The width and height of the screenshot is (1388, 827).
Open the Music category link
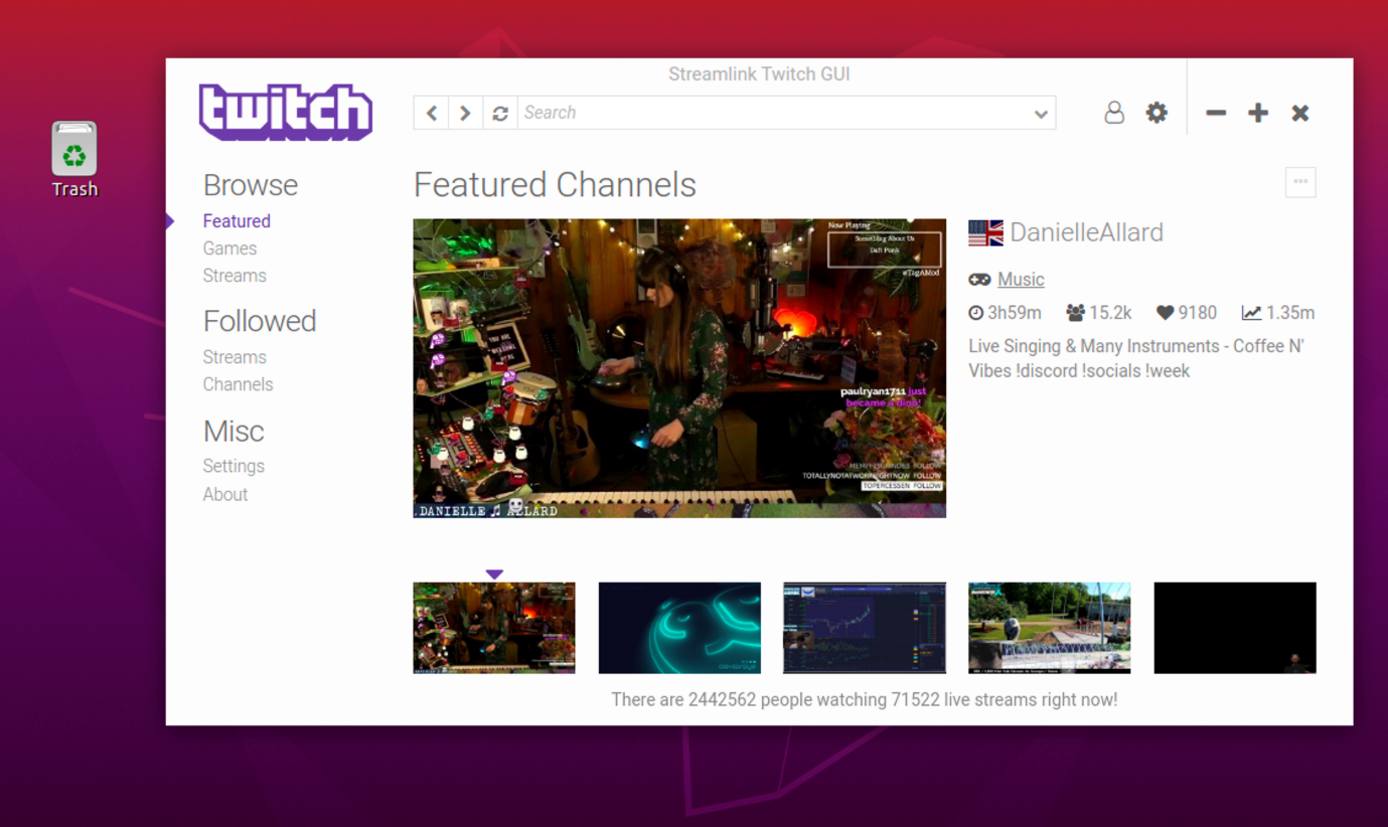1021,279
